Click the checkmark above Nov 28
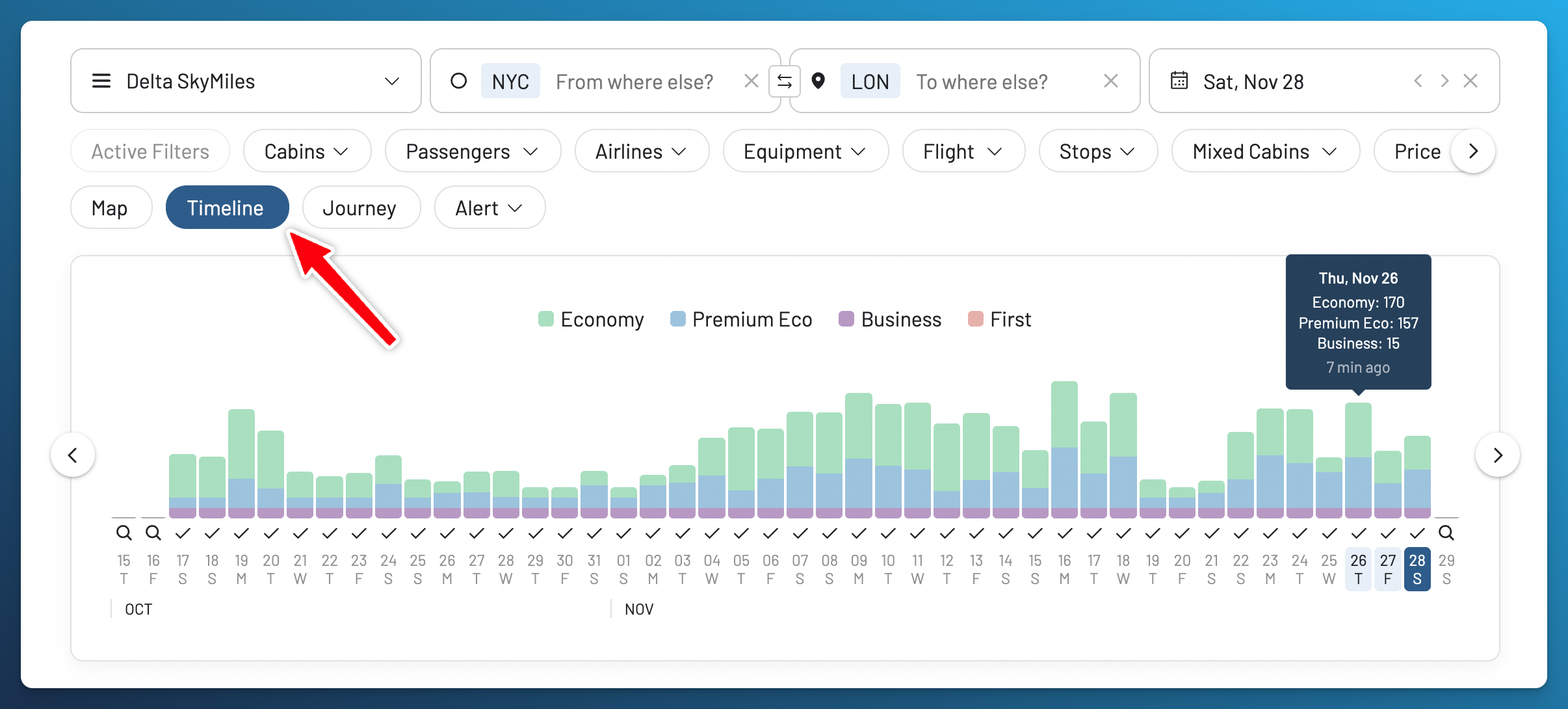 pyautogui.click(x=1417, y=533)
